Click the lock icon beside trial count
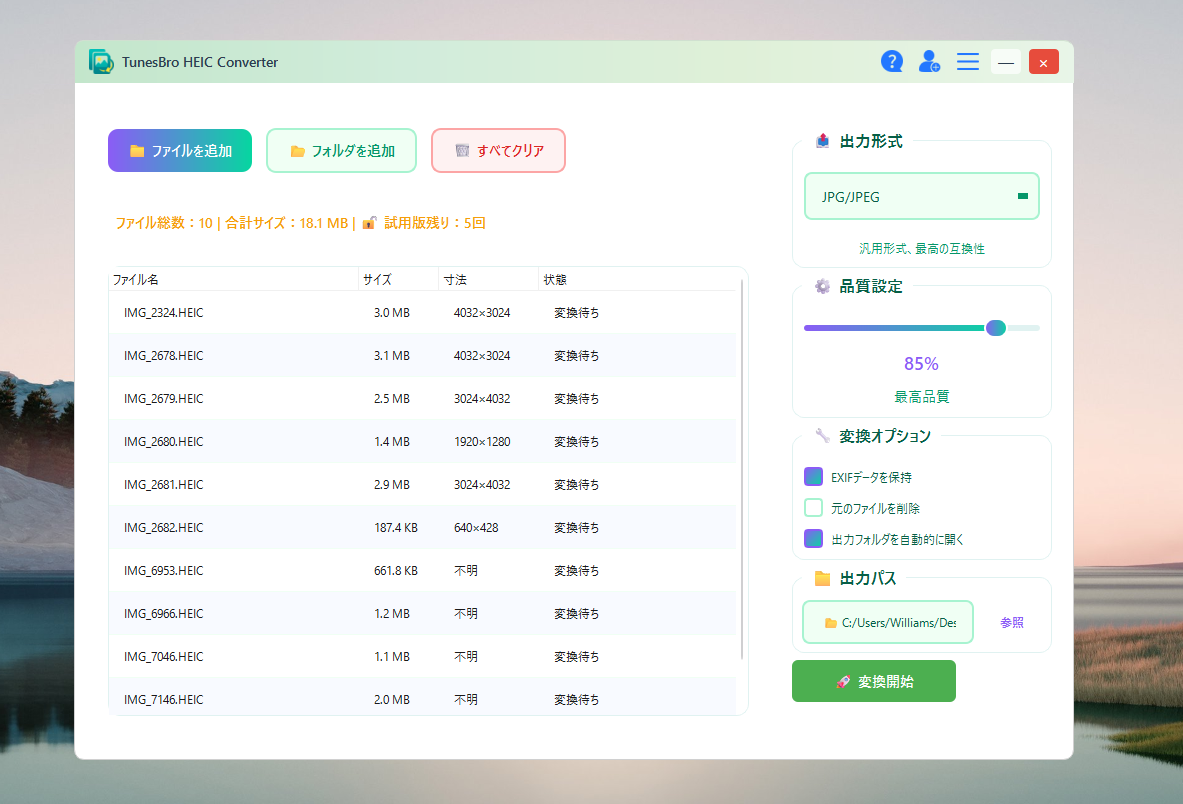 [x=369, y=223]
